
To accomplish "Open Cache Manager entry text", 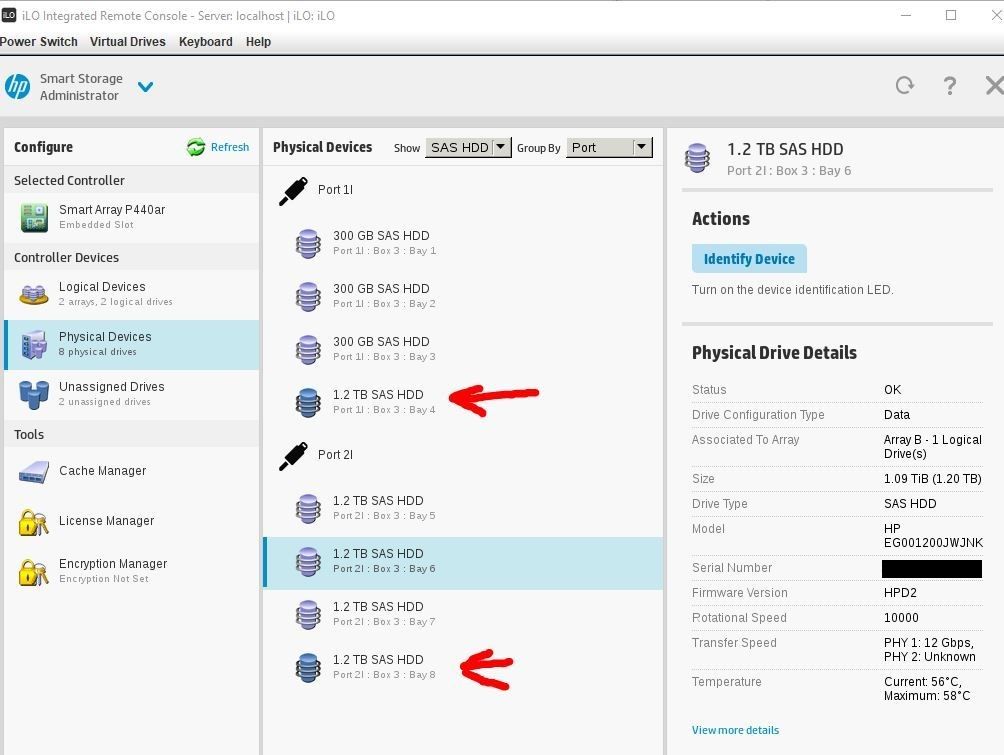I will point(102,471).
